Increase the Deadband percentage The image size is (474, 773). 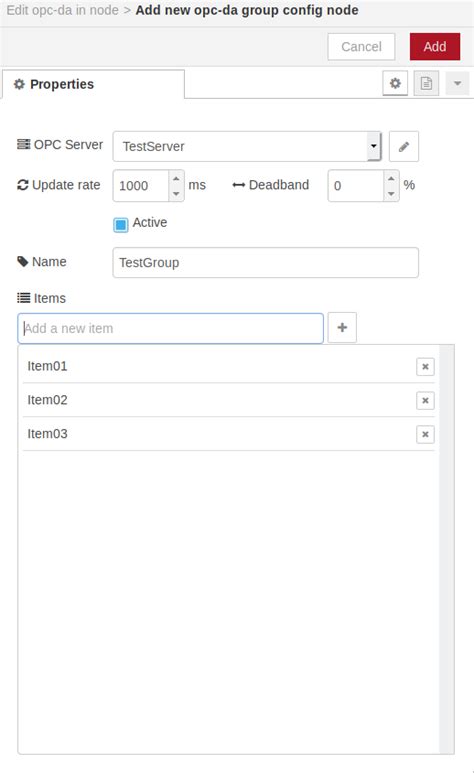[391, 178]
